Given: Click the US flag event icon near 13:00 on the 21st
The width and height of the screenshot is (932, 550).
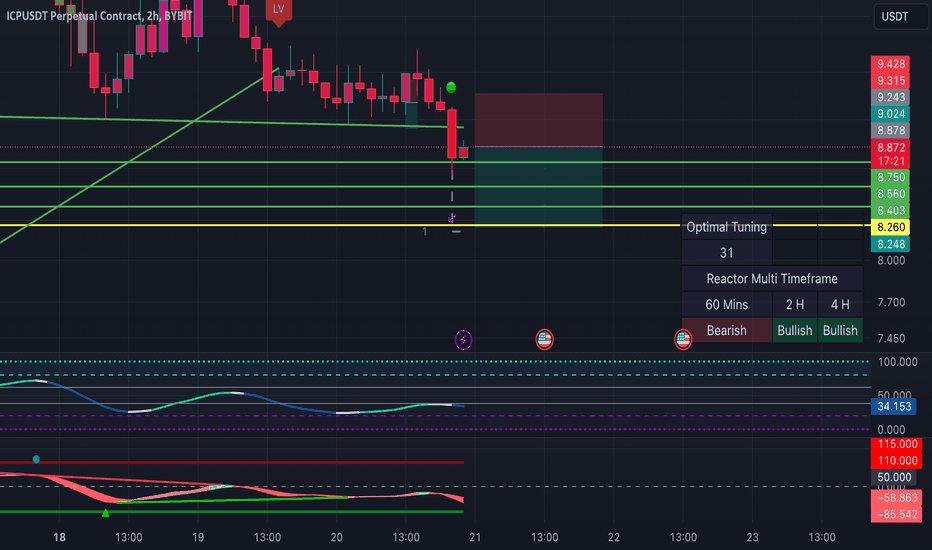Looking at the screenshot, I should (x=544, y=340).
